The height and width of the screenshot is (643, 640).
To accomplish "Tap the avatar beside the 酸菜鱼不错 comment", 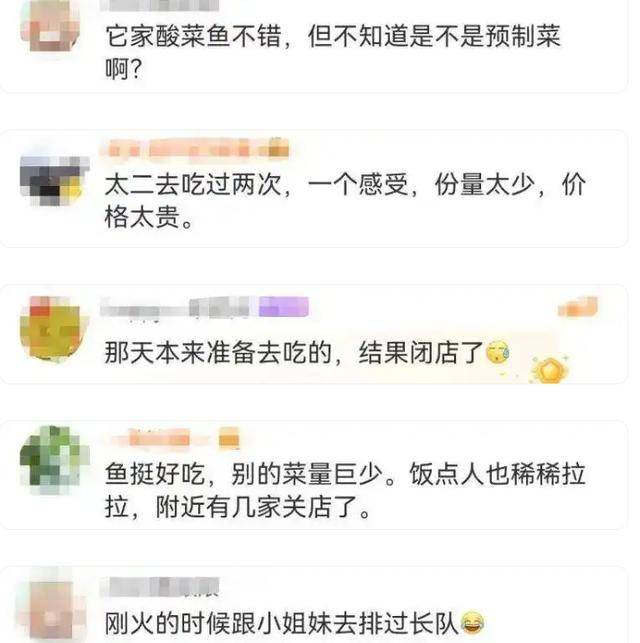I will (50, 27).
